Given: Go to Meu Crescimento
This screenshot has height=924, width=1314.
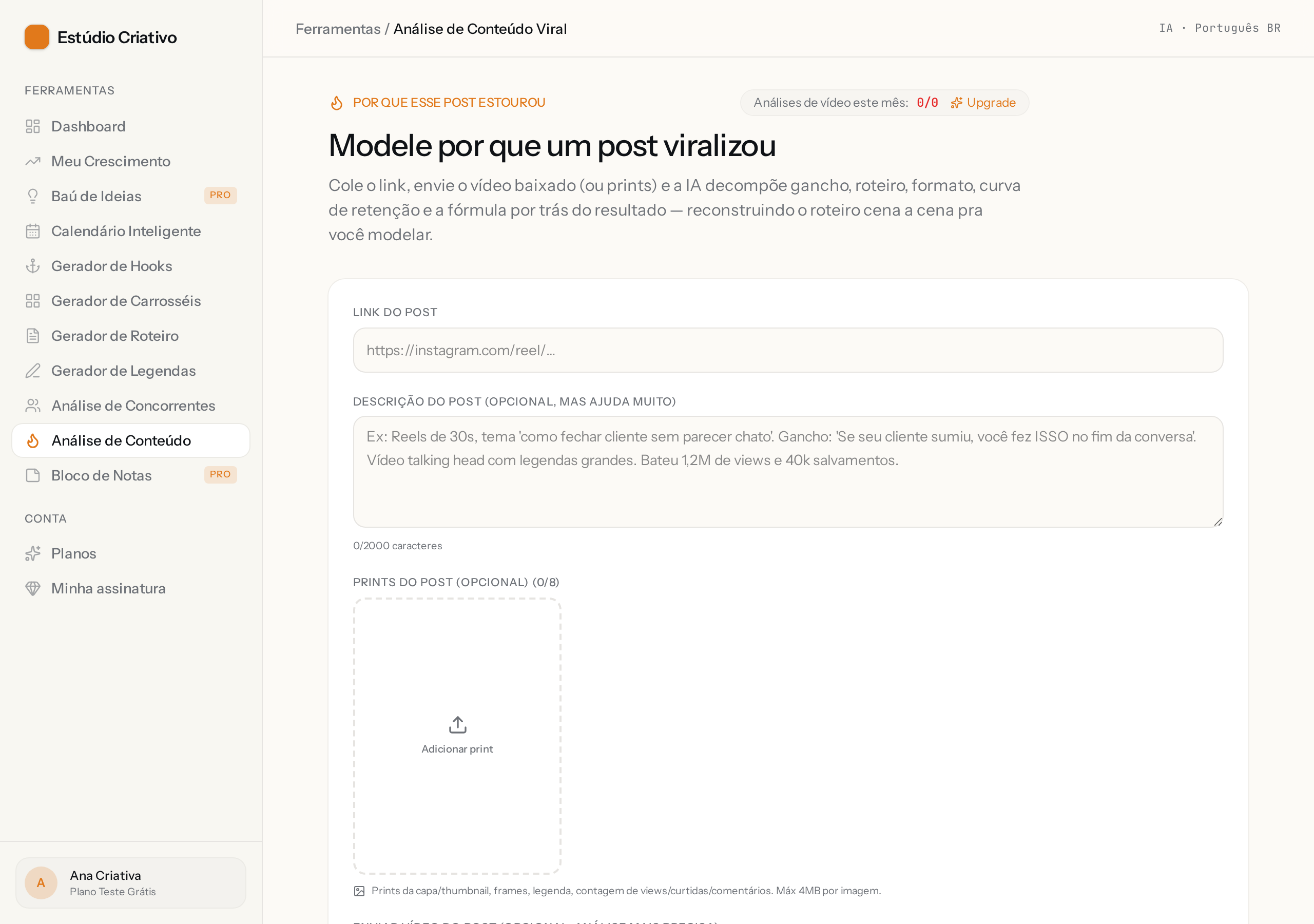Looking at the screenshot, I should [x=131, y=161].
